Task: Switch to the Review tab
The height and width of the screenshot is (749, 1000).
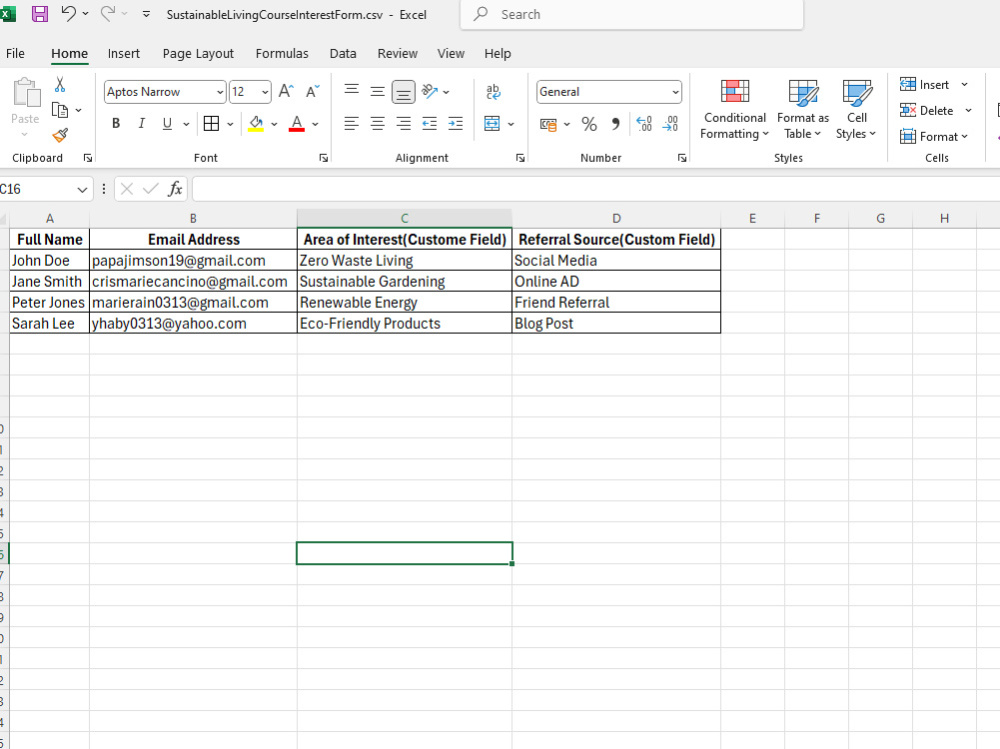Action: [x=397, y=54]
